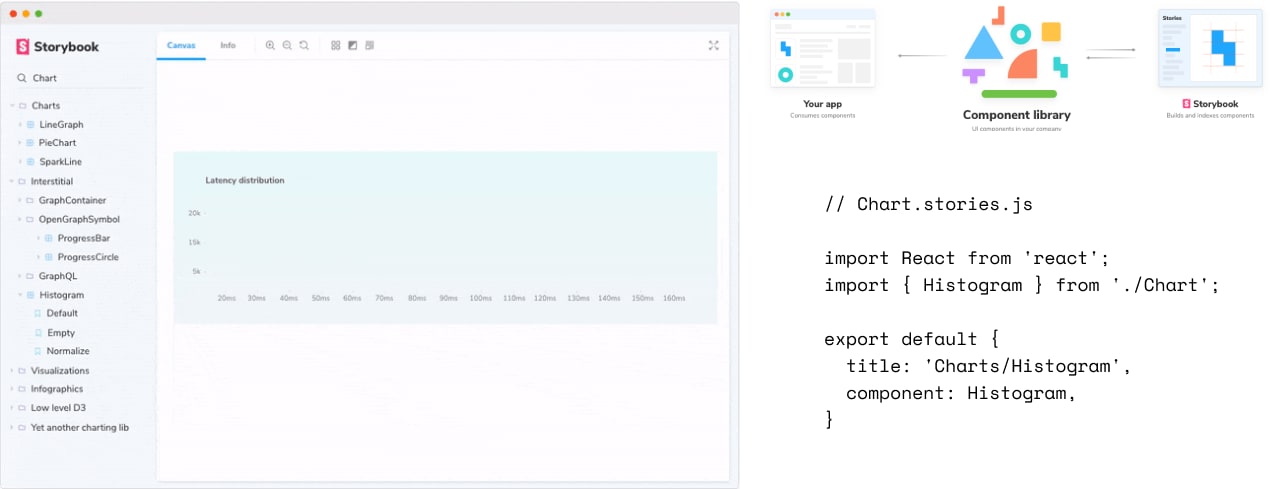Click the 20k label on the chart axis
Viewport: 1280px width, 489px height.
point(194,213)
